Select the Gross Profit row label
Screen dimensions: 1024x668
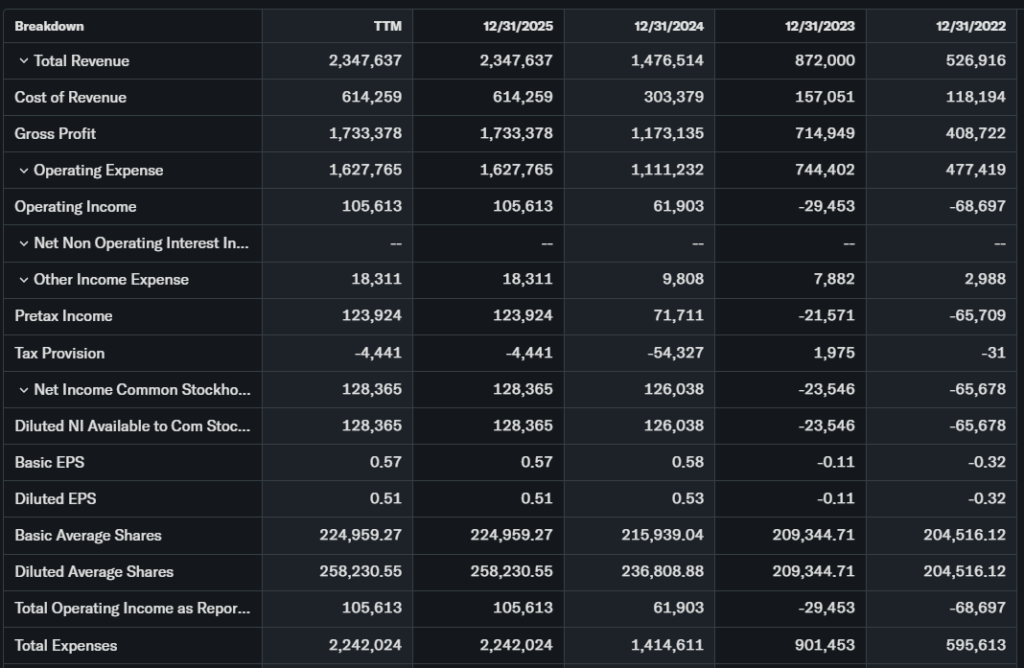coord(55,133)
